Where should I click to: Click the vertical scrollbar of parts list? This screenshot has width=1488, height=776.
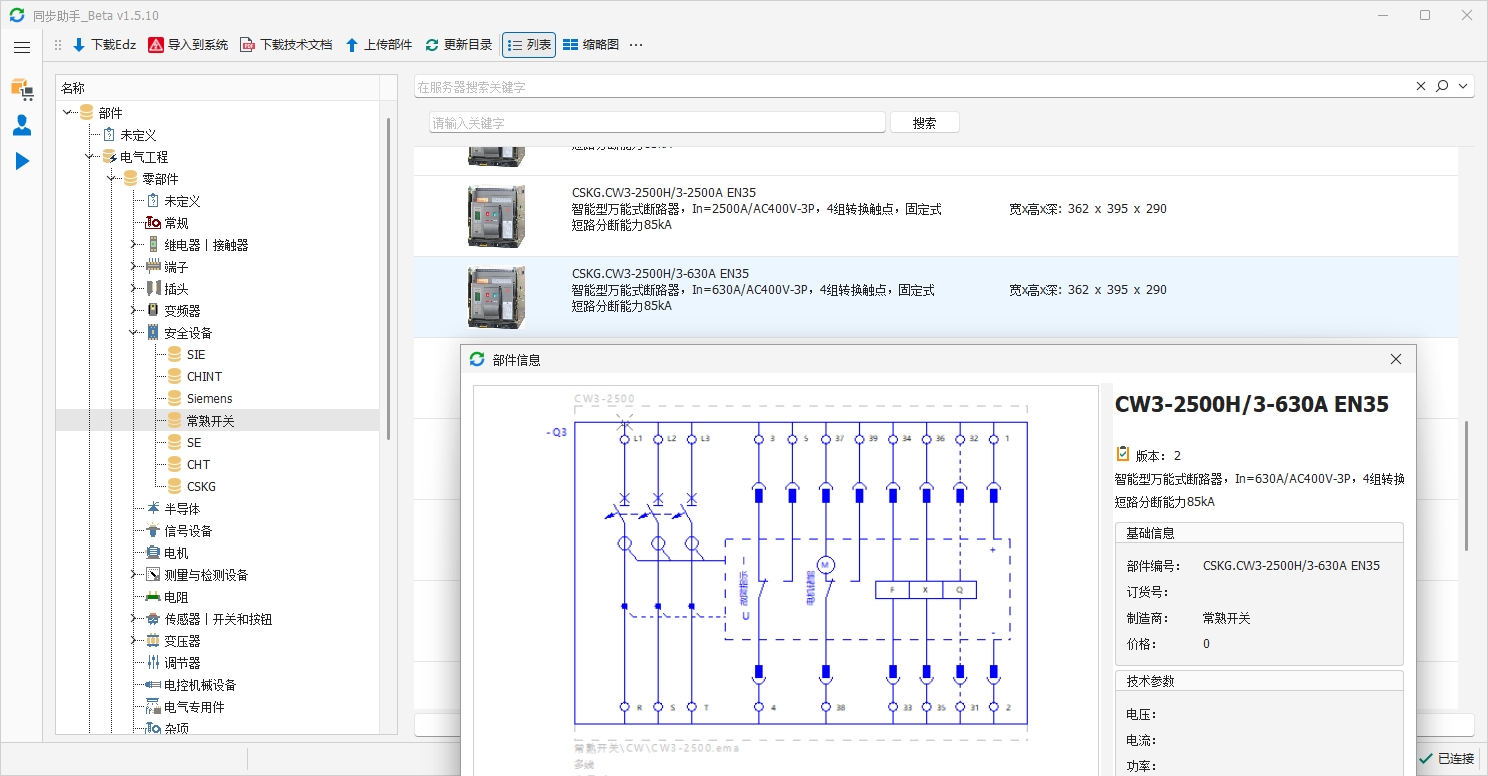coord(1466,484)
